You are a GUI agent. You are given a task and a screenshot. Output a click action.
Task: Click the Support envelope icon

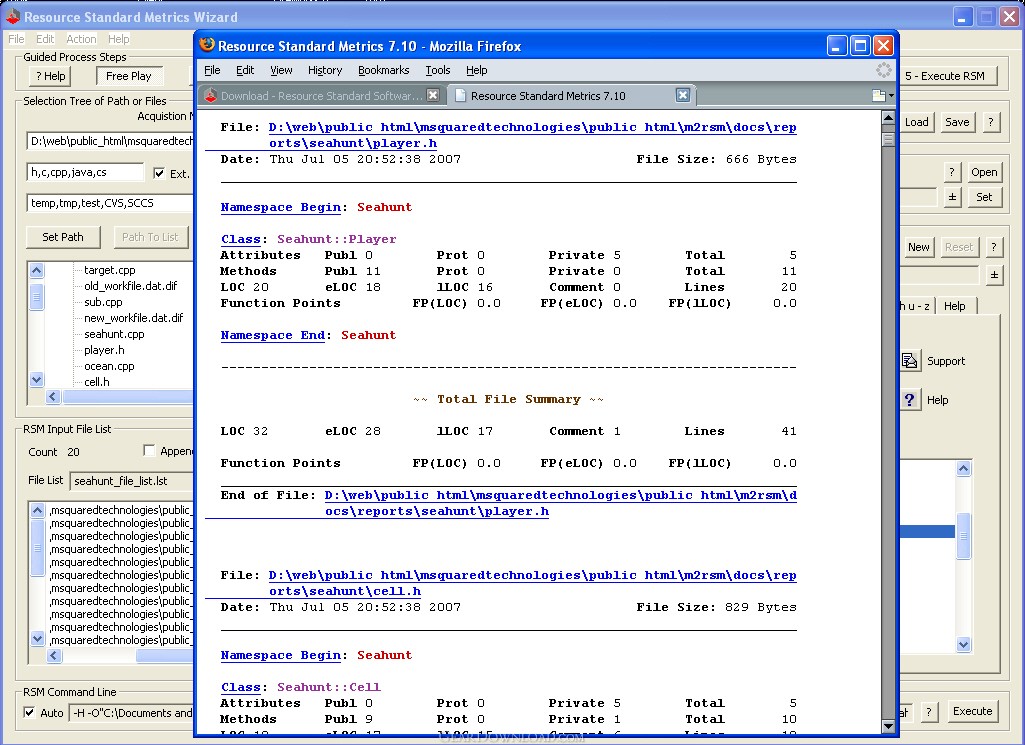coord(910,361)
